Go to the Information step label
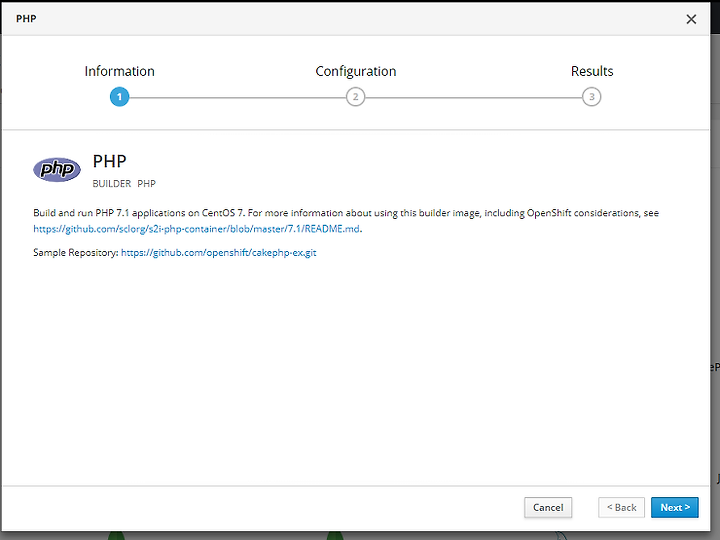This screenshot has height=540, width=720. [x=119, y=71]
